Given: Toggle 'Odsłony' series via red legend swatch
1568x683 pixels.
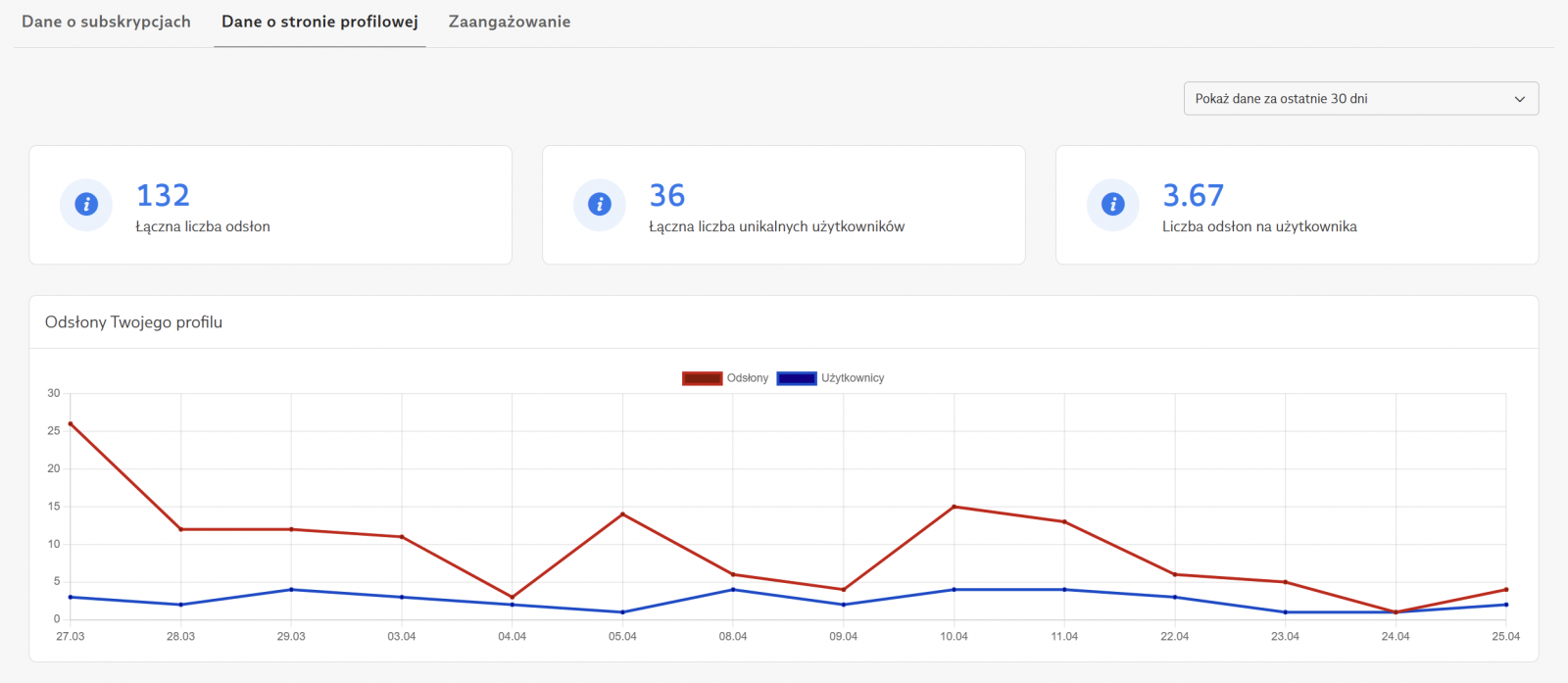Looking at the screenshot, I should tap(702, 378).
